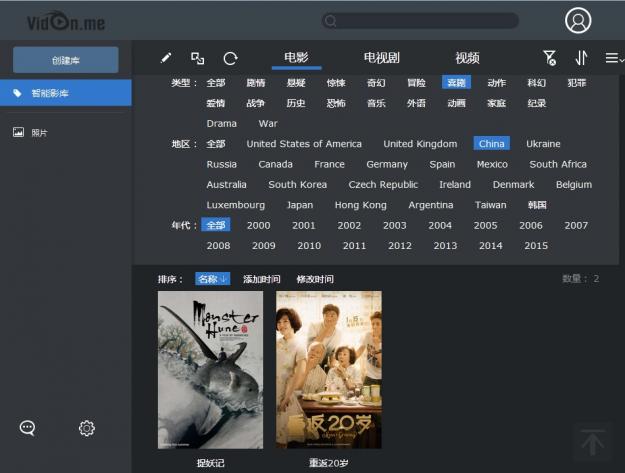Switch to the 视频 tab

(x=468, y=58)
